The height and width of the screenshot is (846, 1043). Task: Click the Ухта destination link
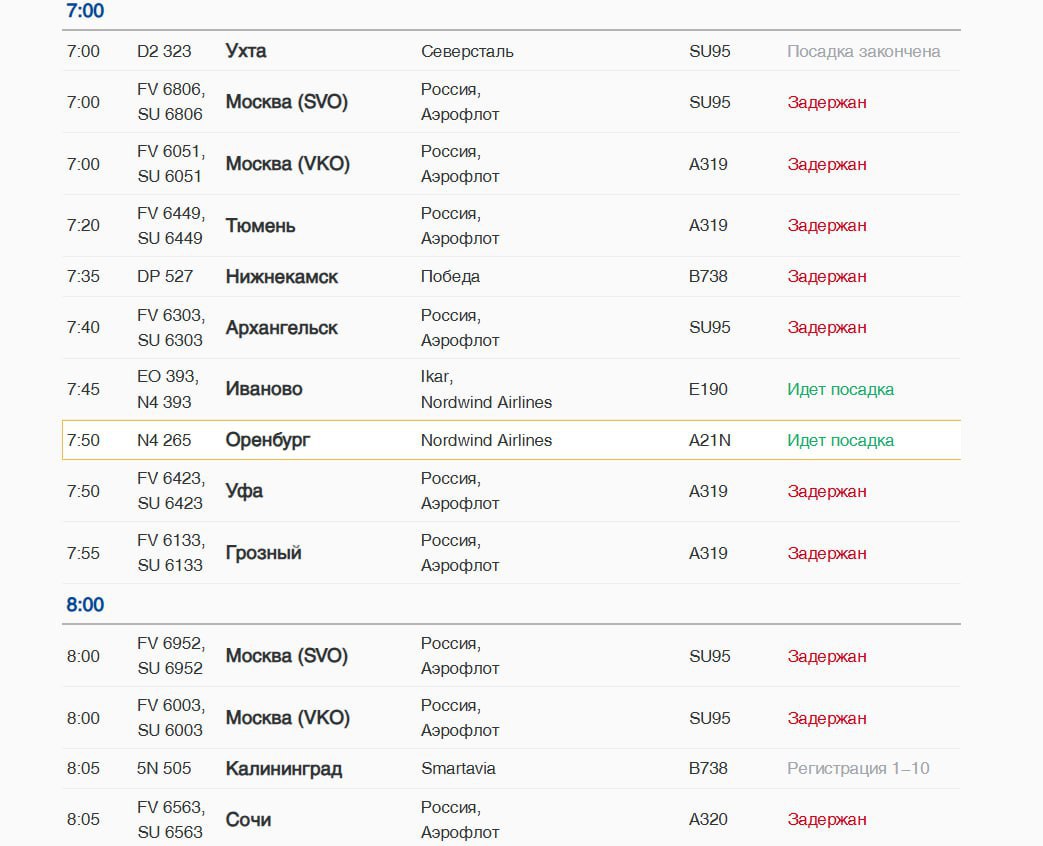coord(246,51)
